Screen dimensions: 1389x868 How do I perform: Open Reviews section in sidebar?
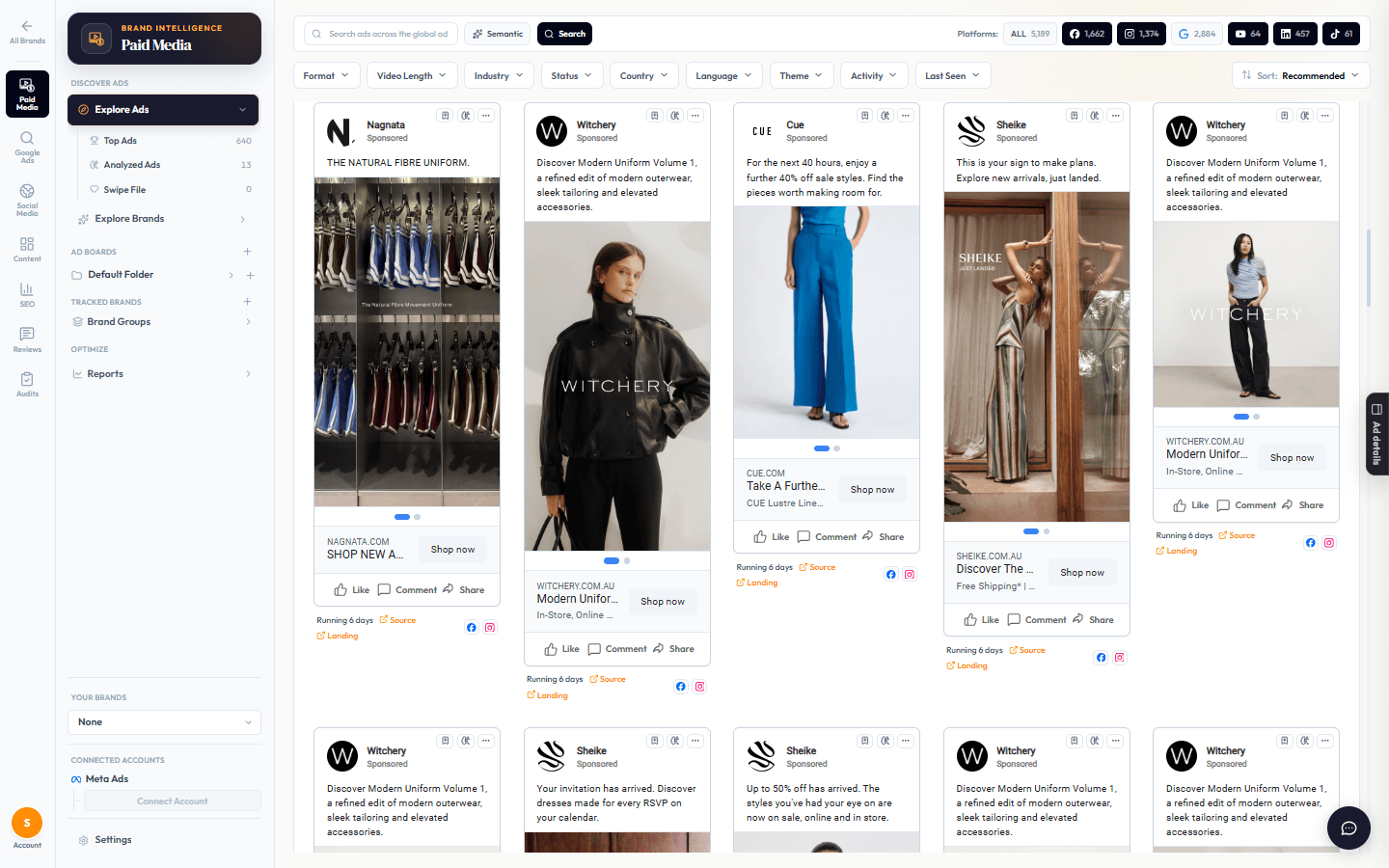pyautogui.click(x=27, y=339)
